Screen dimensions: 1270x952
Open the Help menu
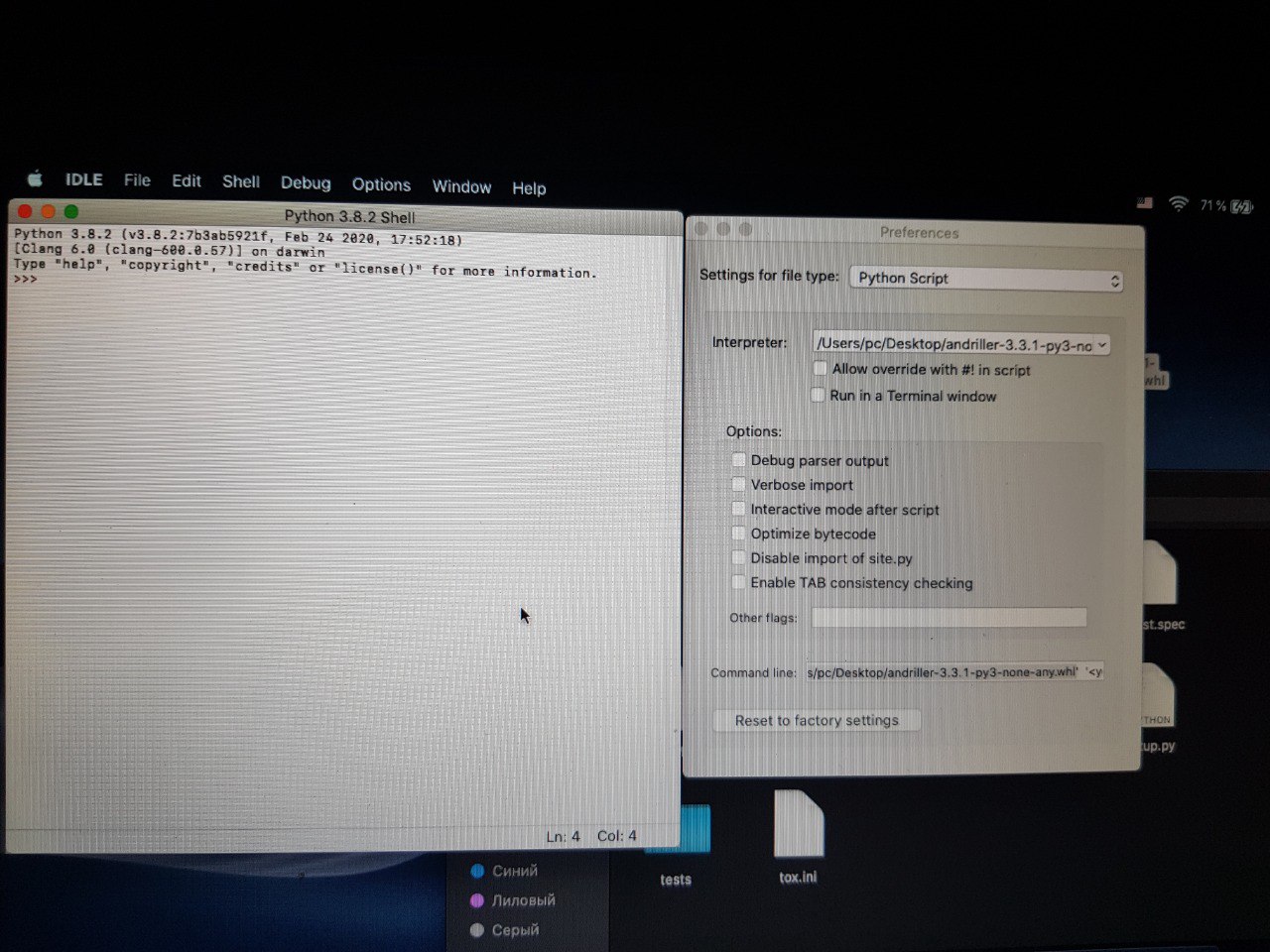(529, 188)
